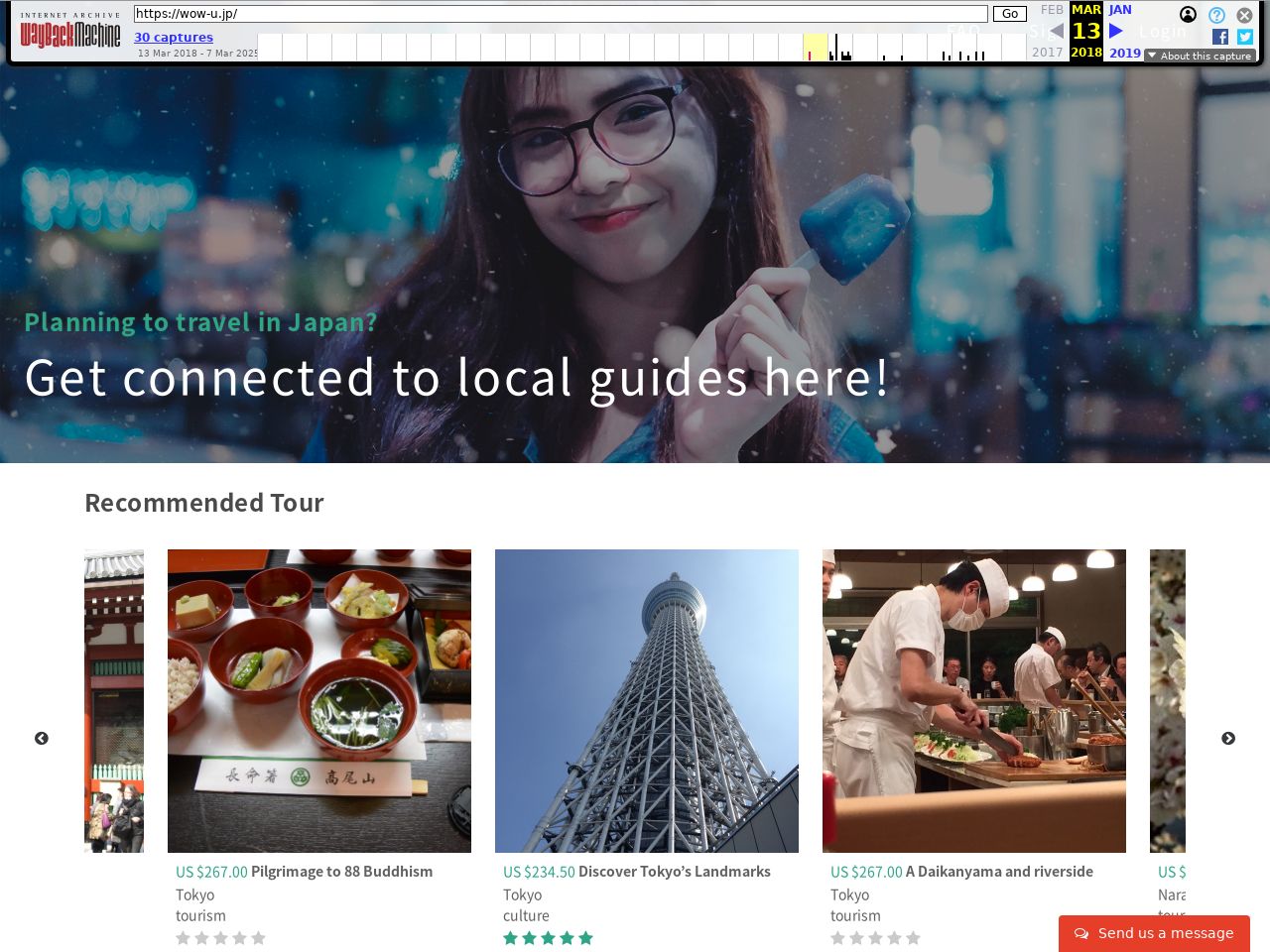Advance carousel to next tours

1228,739
